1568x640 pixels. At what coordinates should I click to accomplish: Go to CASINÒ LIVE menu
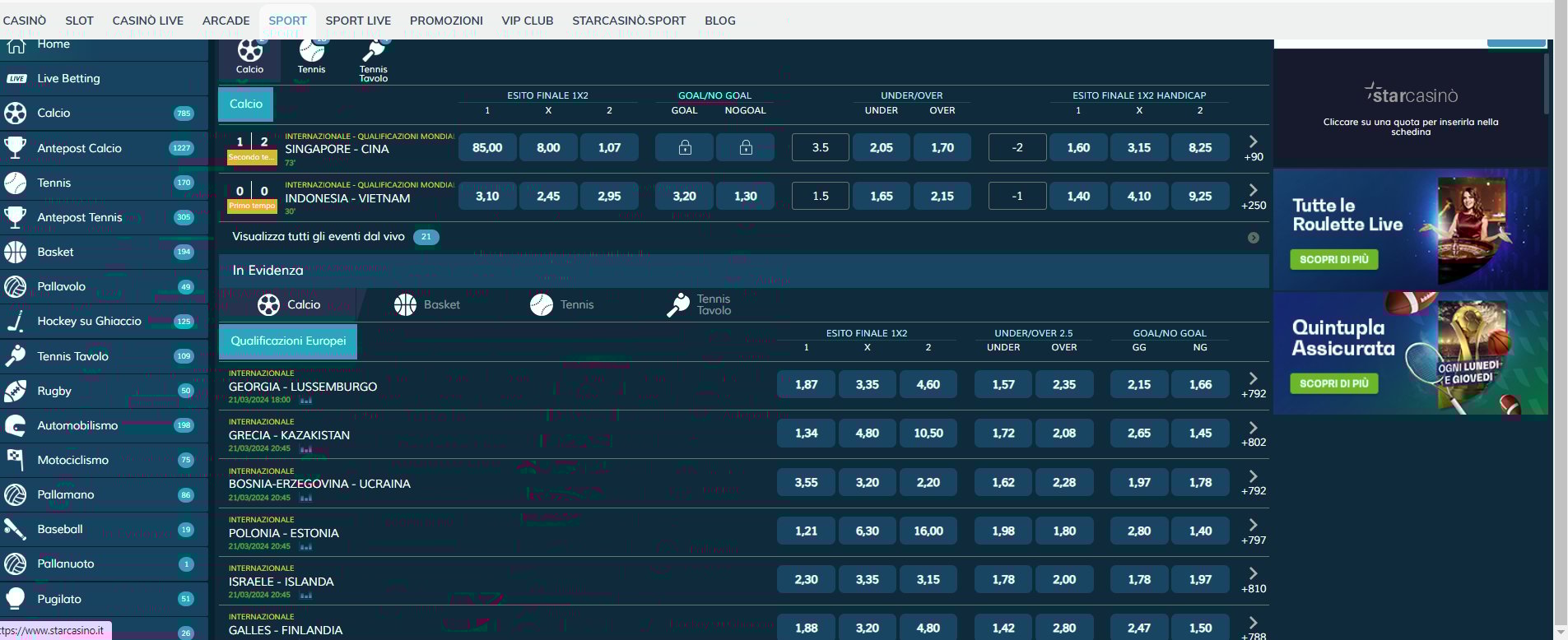(x=148, y=21)
